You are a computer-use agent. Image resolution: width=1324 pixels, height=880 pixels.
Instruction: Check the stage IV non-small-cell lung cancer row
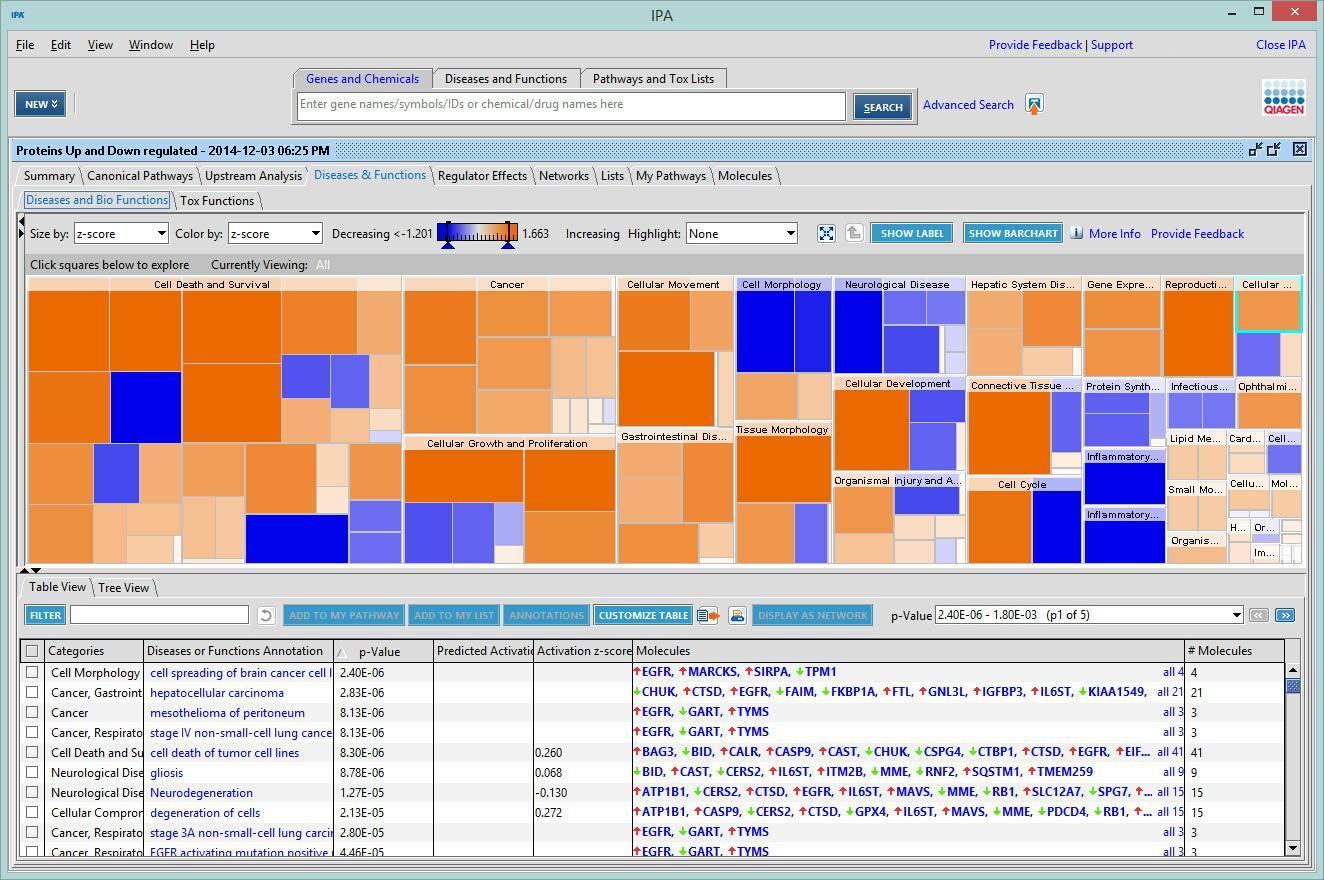32,732
